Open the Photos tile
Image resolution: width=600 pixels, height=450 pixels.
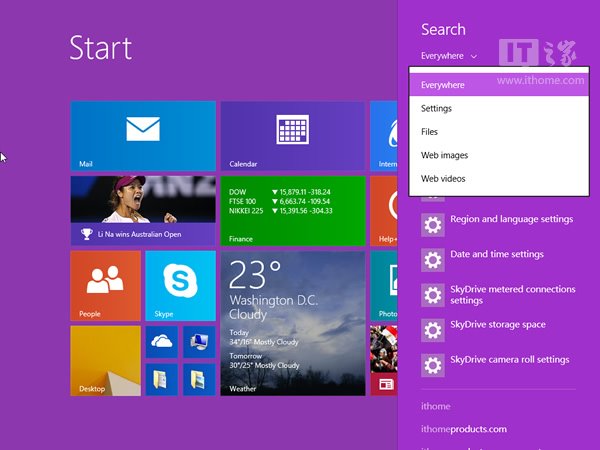pos(384,285)
